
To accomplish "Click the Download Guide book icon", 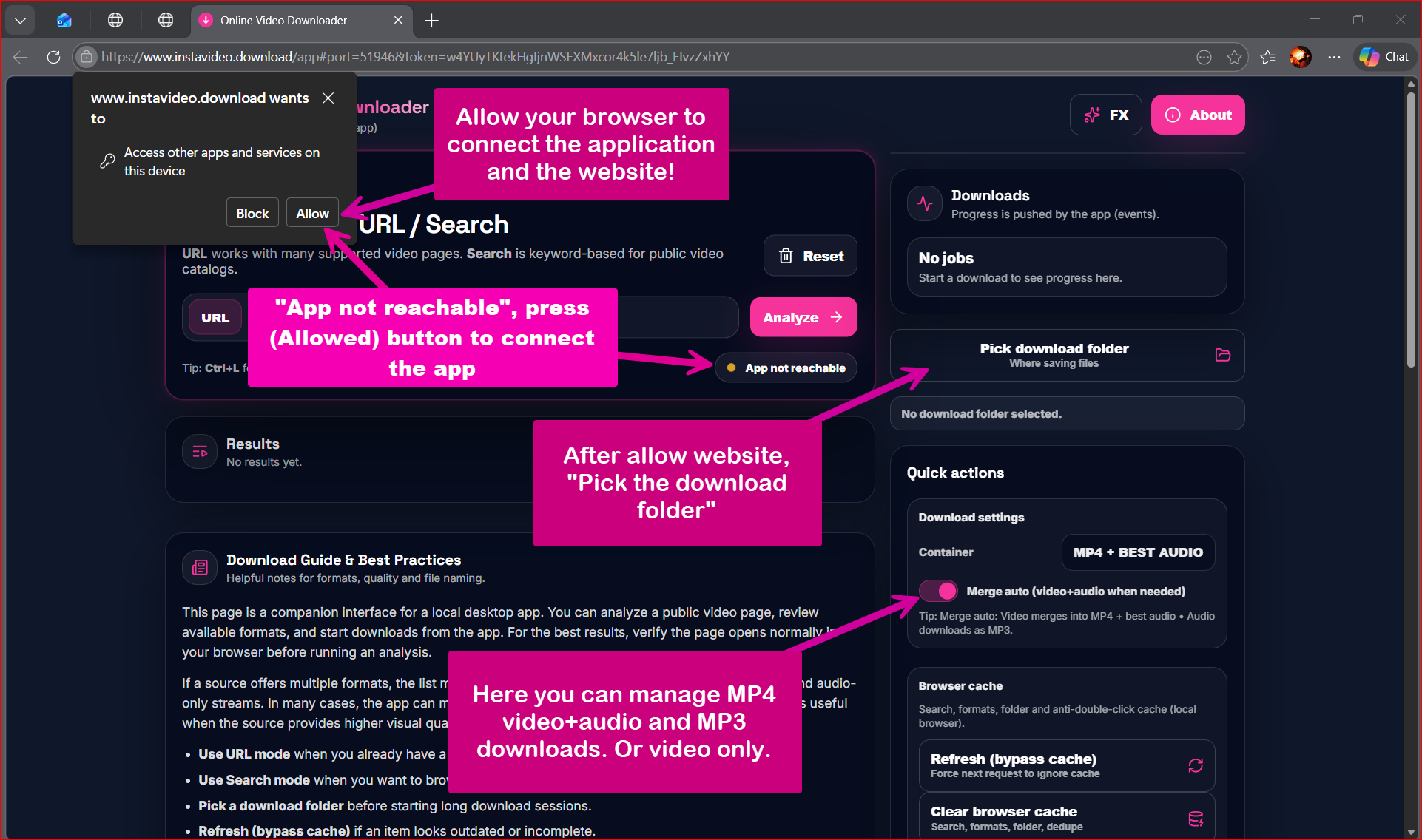I will tap(199, 567).
